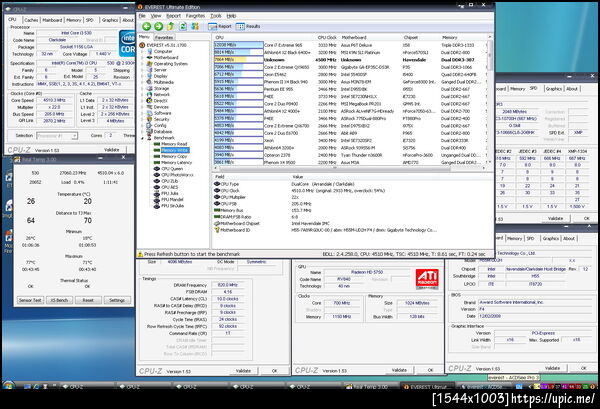The height and width of the screenshot is (409, 600).
Task: Open EVEREST Ultimate from the taskbar
Action: point(428,387)
